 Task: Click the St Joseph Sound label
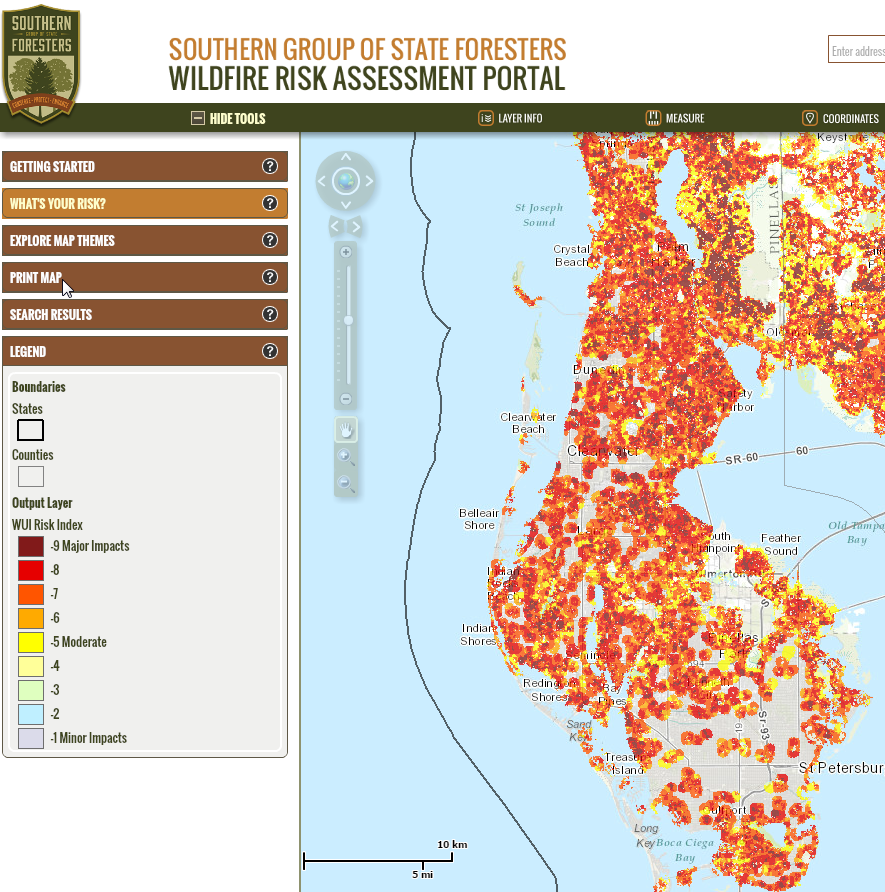539,214
